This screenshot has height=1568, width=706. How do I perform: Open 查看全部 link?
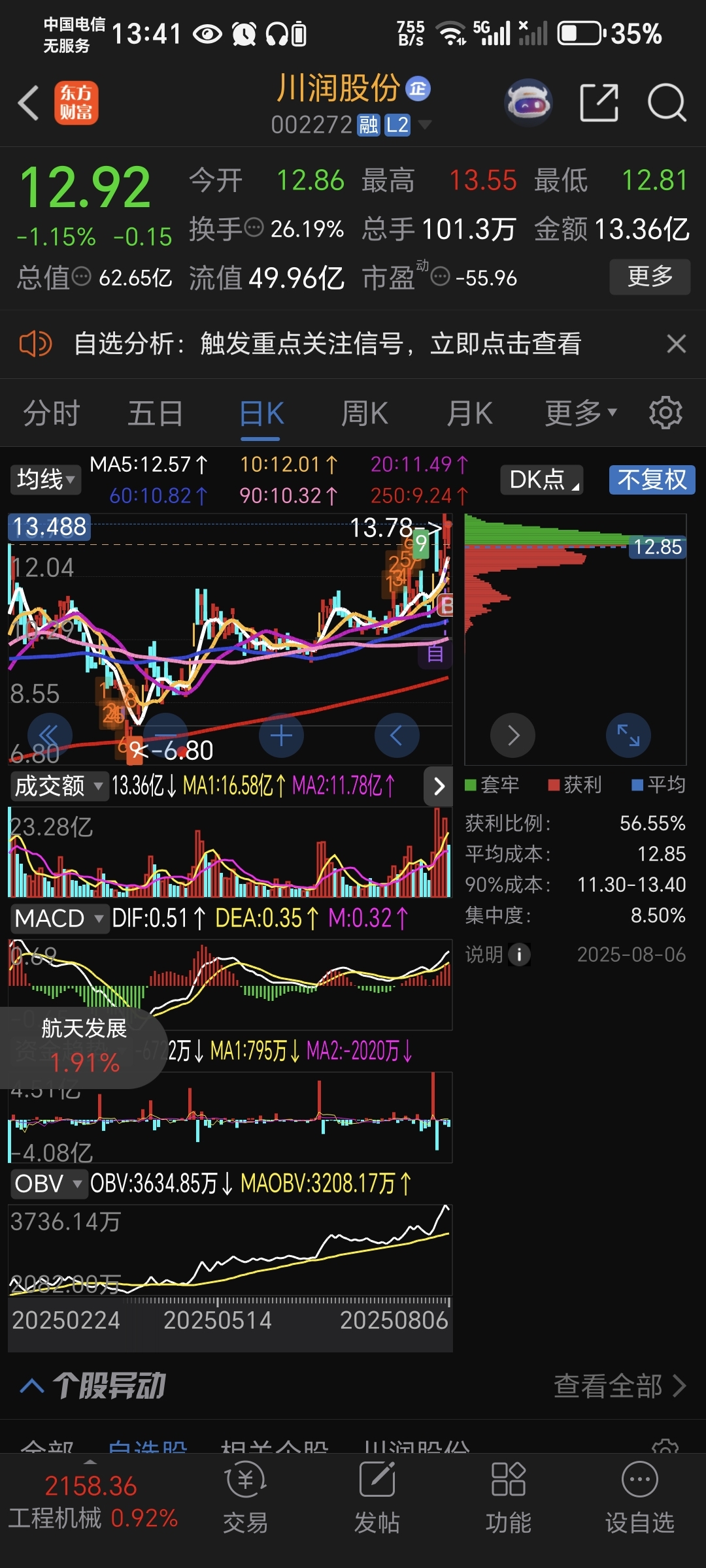pos(620,1386)
